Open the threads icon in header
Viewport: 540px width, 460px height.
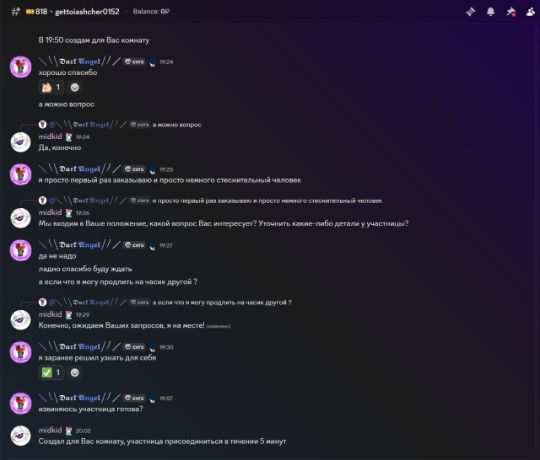[x=470, y=12]
